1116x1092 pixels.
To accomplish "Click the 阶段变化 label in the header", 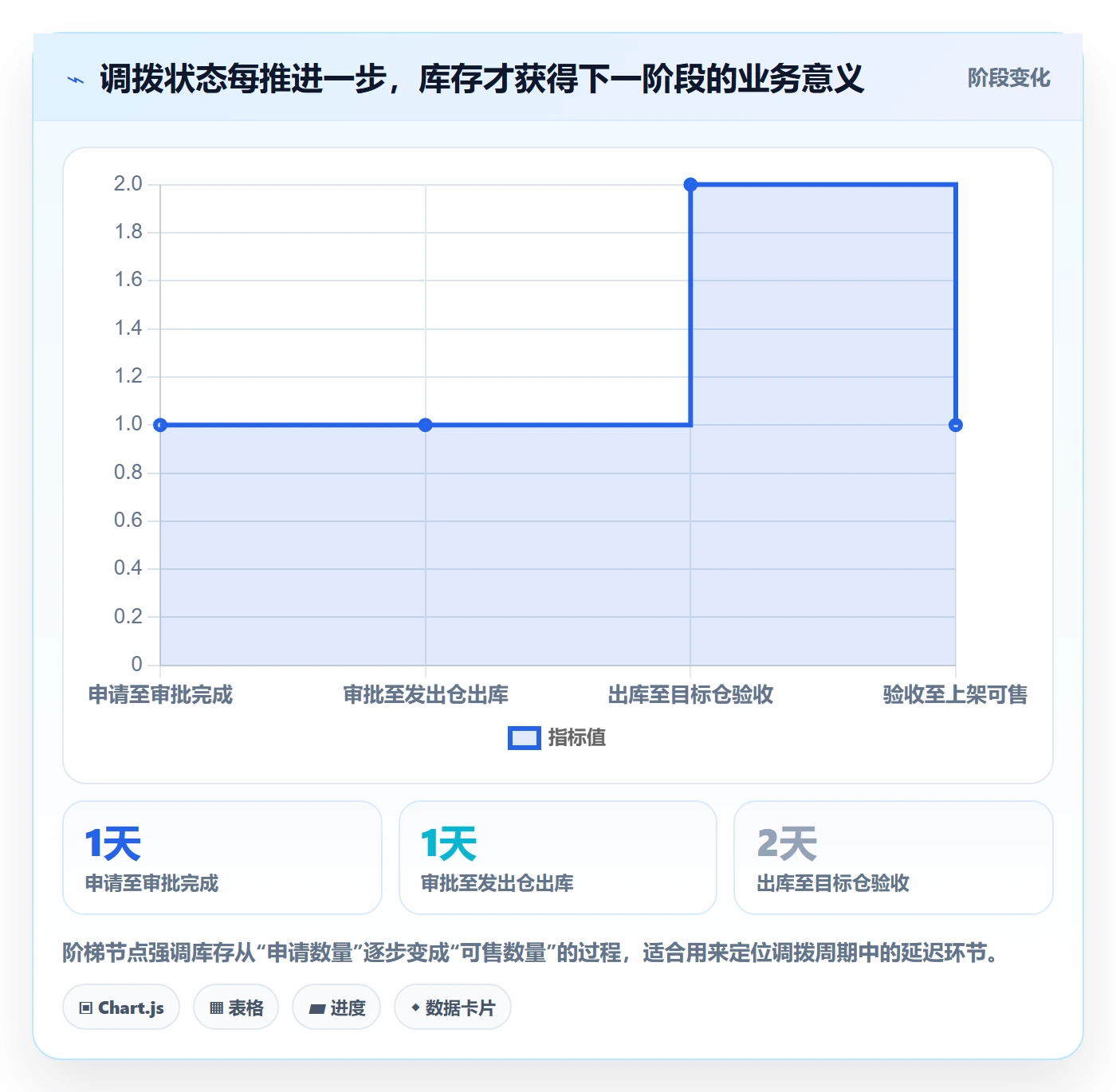I will (x=1008, y=78).
